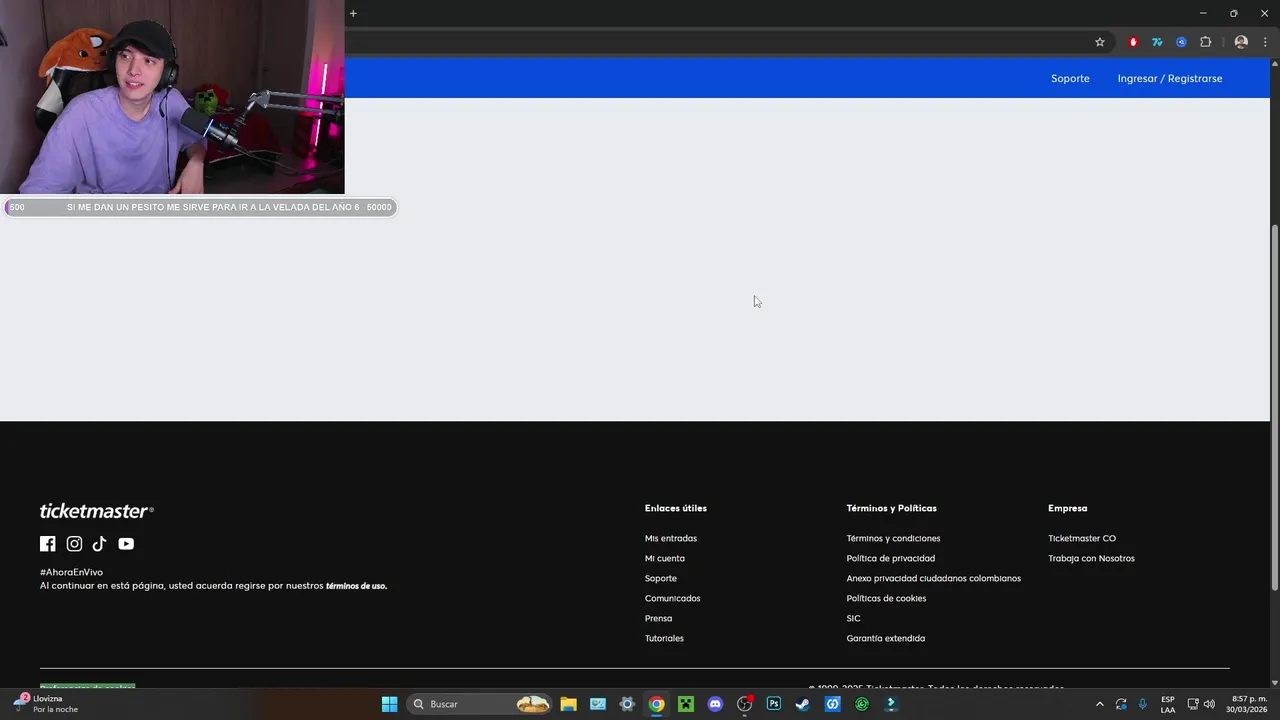Open the Llovizna weather widget
This screenshot has width=1280, height=720.
(47, 704)
